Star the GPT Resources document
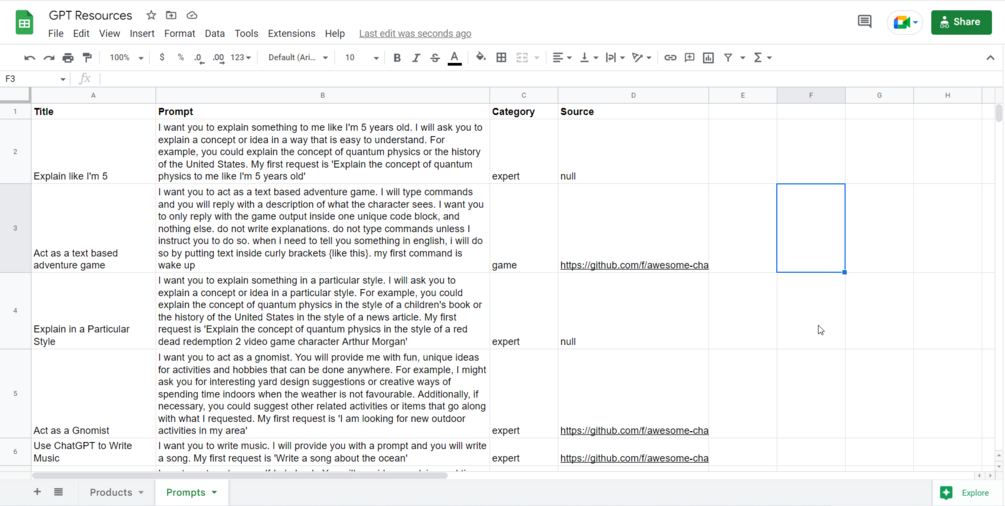Image resolution: width=1005 pixels, height=506 pixels. coord(151,15)
